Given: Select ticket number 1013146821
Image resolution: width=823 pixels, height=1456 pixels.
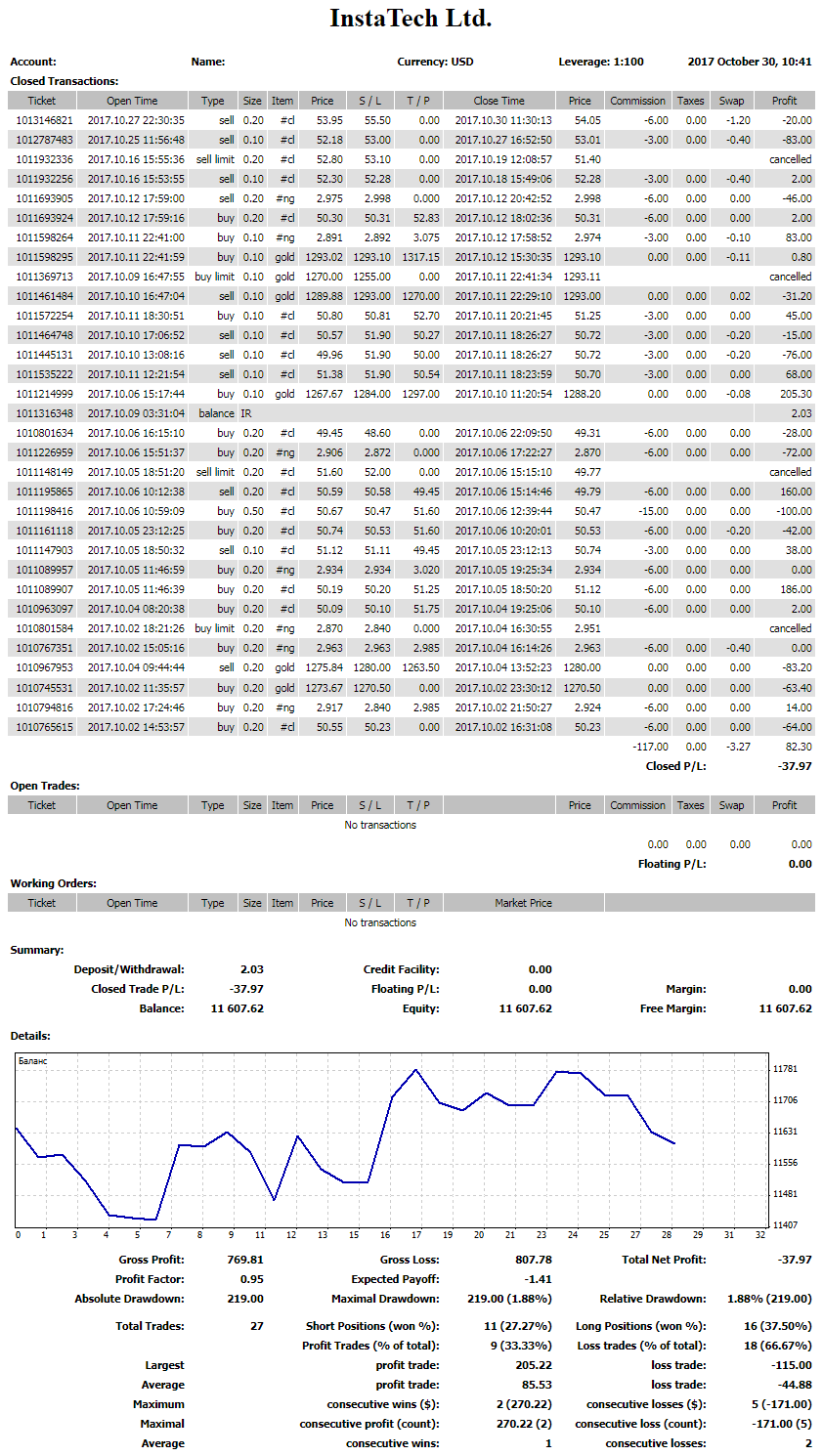Looking at the screenshot, I should point(44,120).
